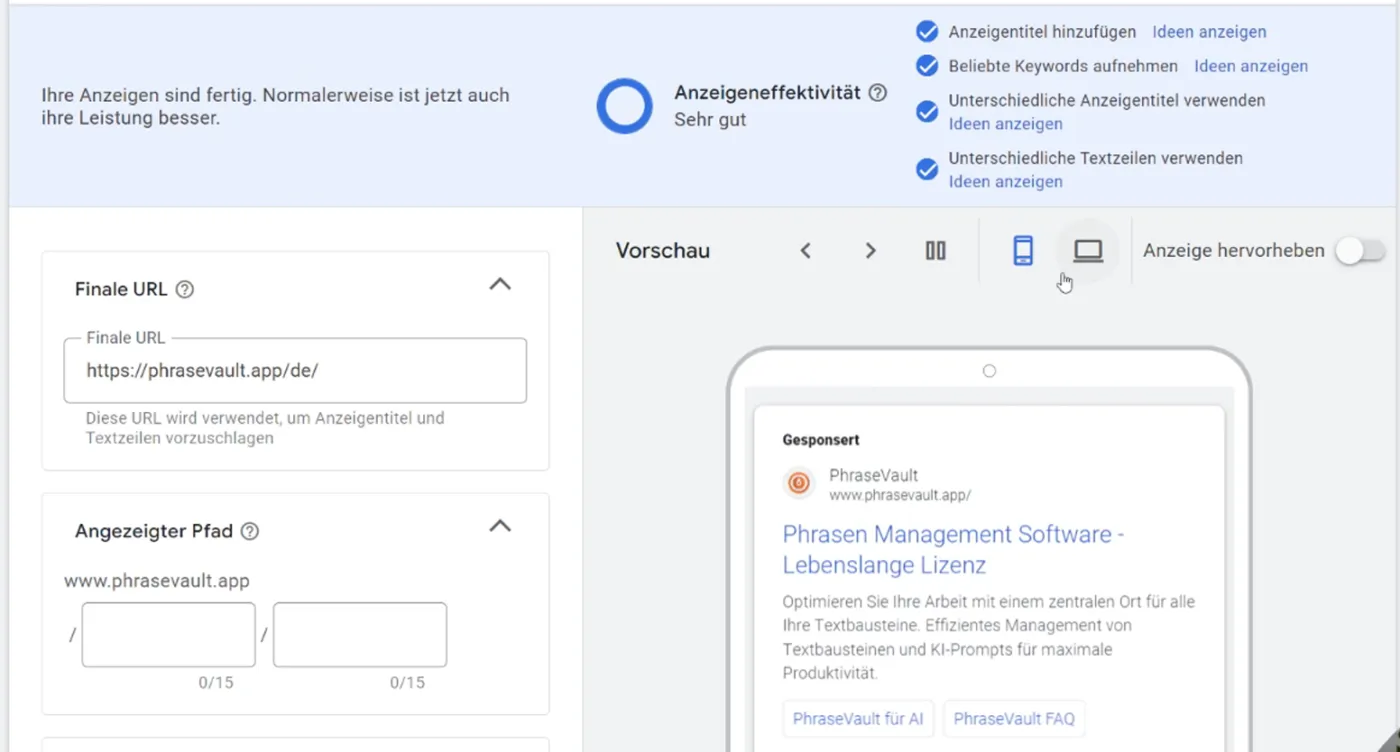Select the mobile phone preview icon
This screenshot has width=1400, height=752.
[1022, 251]
